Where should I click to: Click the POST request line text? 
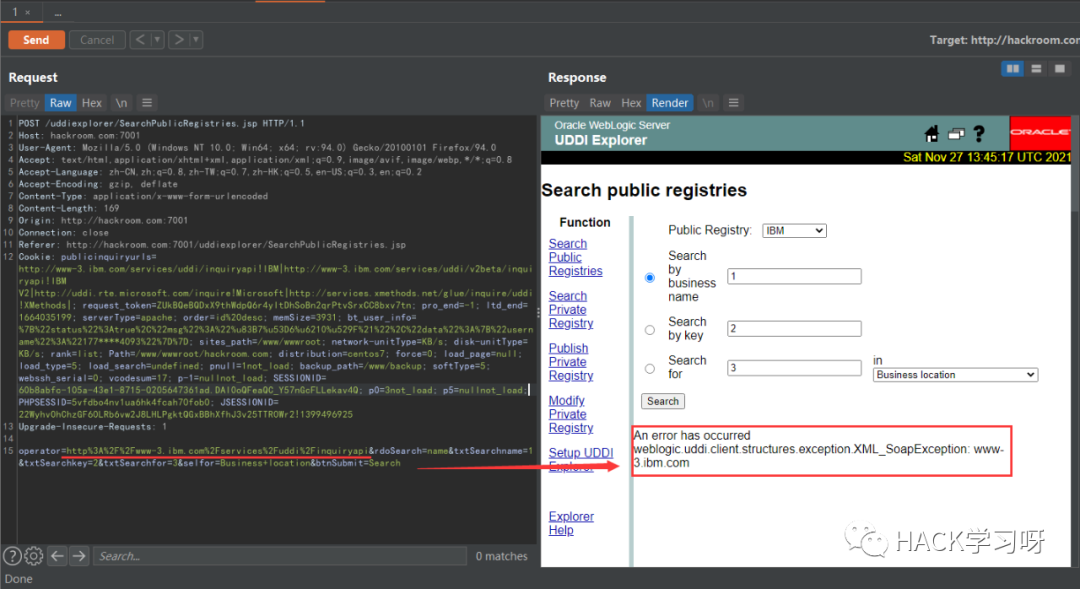[x=161, y=123]
